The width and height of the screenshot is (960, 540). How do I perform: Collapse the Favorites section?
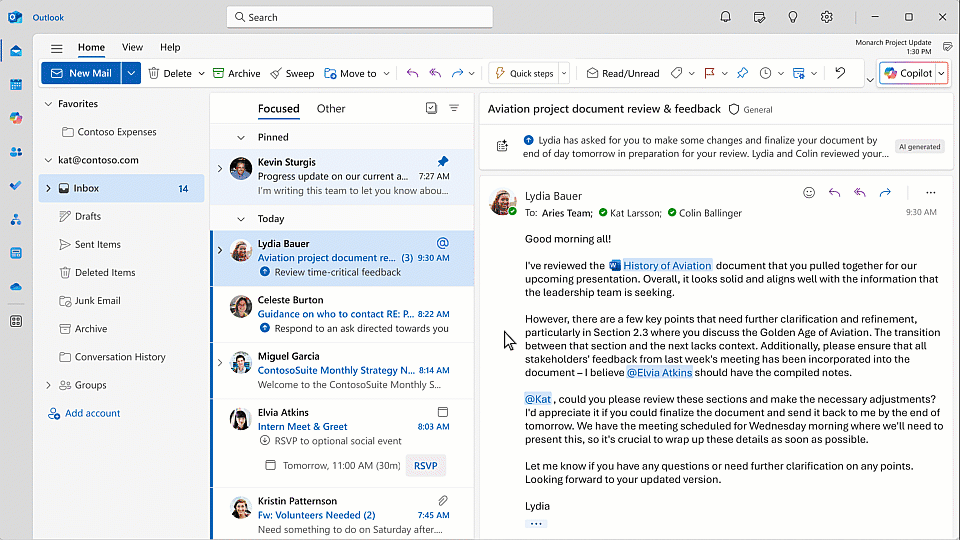(x=48, y=104)
